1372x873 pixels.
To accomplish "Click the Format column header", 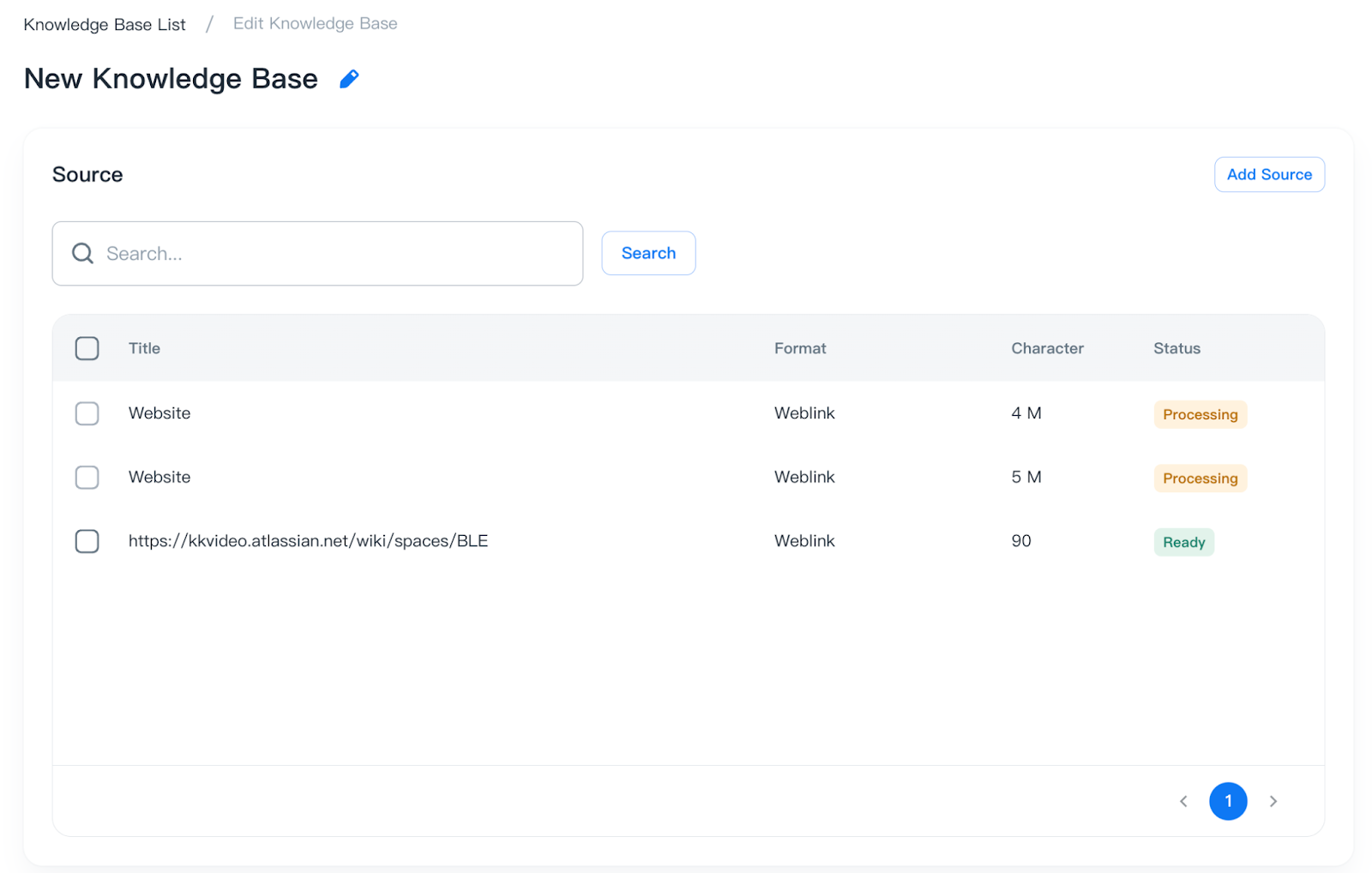I will (x=799, y=348).
